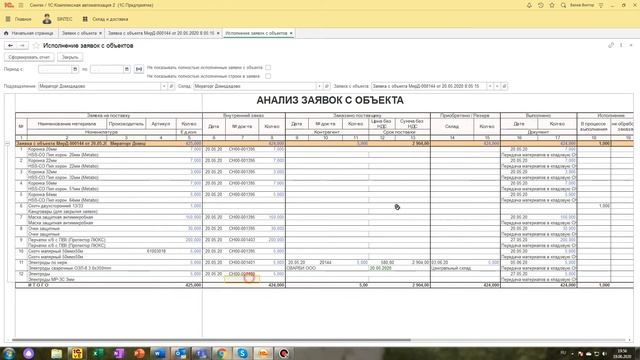Close the Исполнение заявок с объектов tab
The image size is (640, 360).
(x=291, y=33)
